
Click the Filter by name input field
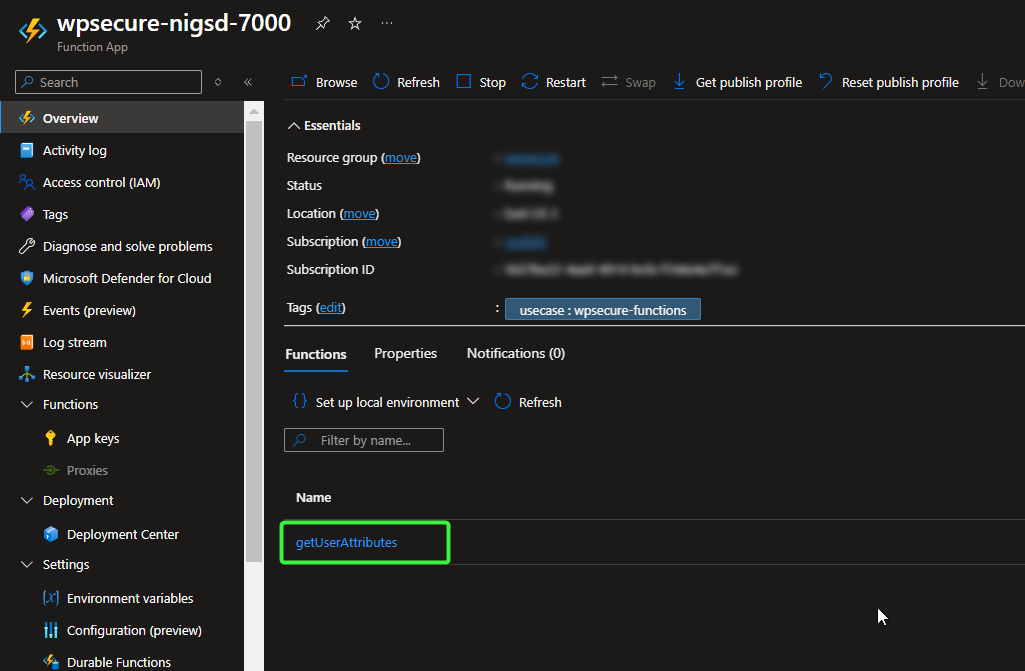pos(375,440)
